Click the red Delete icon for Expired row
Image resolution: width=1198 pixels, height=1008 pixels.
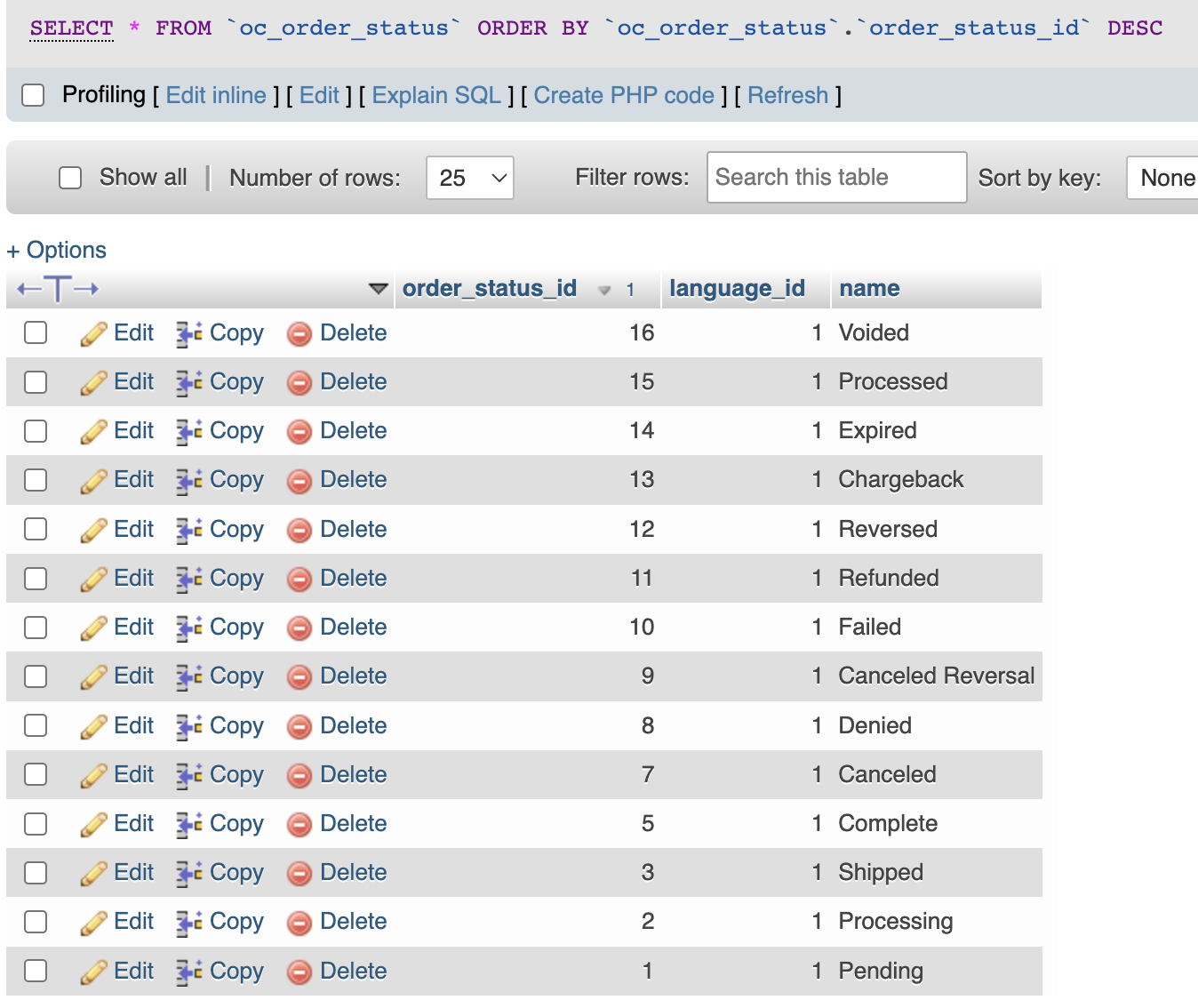299,432
